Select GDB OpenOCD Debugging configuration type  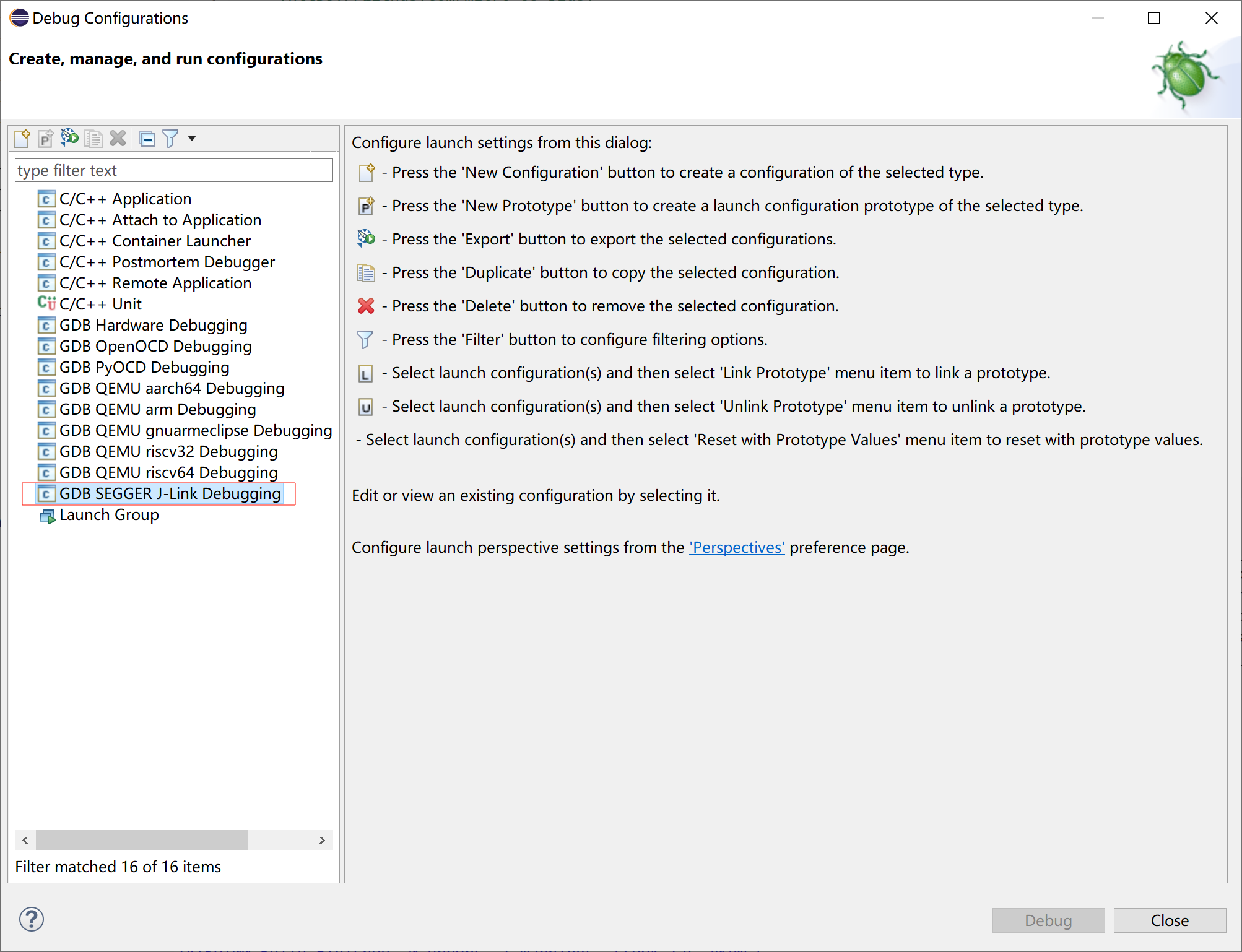coord(155,346)
